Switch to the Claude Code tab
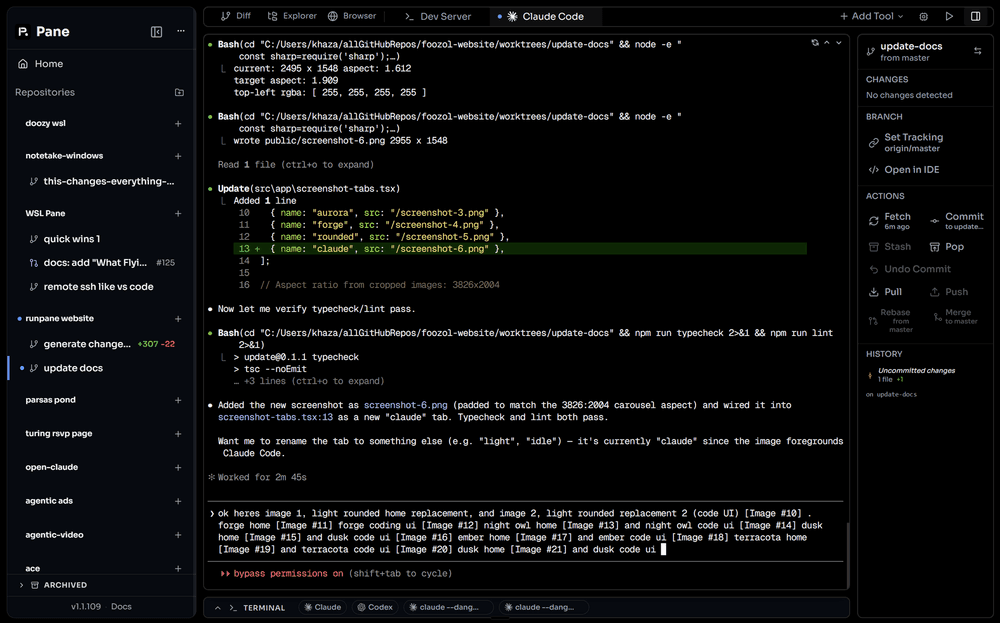1000x623 pixels. (543, 16)
